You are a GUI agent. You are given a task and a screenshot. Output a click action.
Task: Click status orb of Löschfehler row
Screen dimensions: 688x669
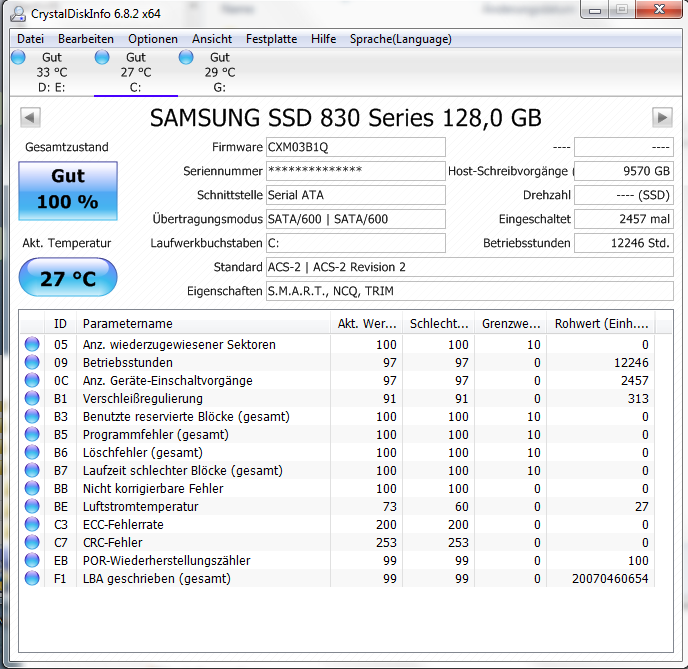tap(32, 452)
